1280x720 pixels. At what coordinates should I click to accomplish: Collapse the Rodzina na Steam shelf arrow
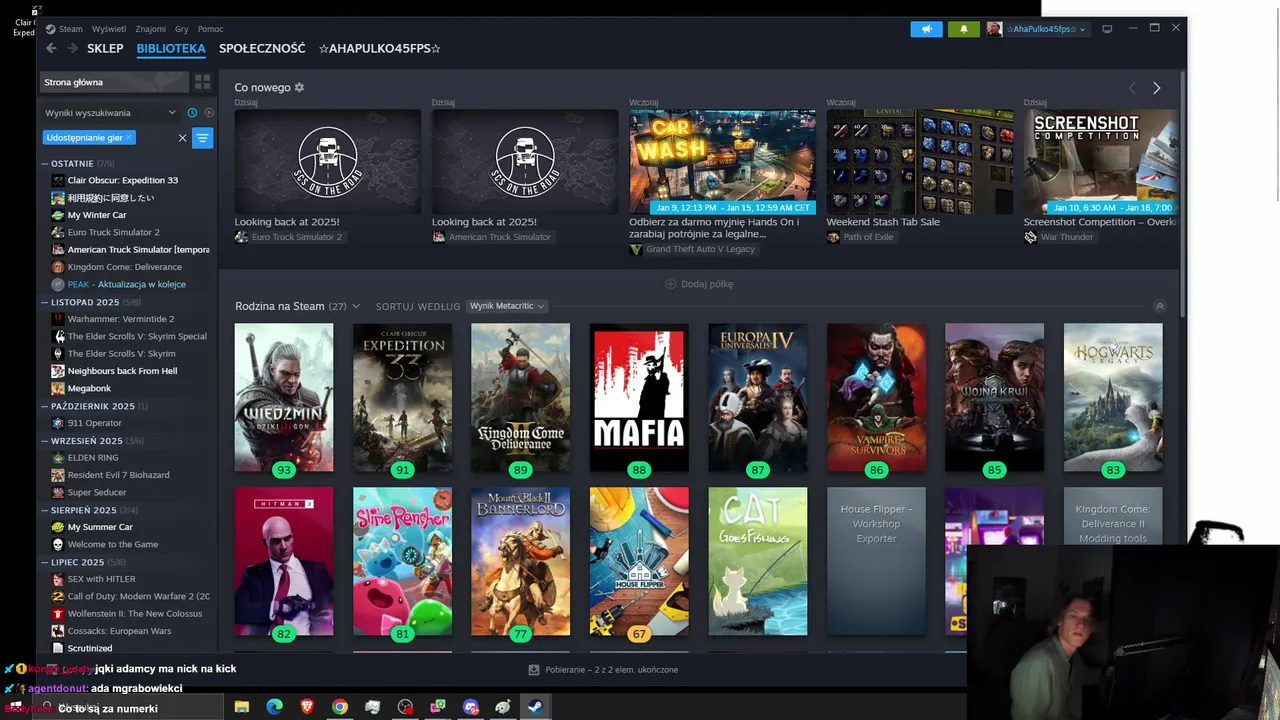pyautogui.click(x=1160, y=306)
